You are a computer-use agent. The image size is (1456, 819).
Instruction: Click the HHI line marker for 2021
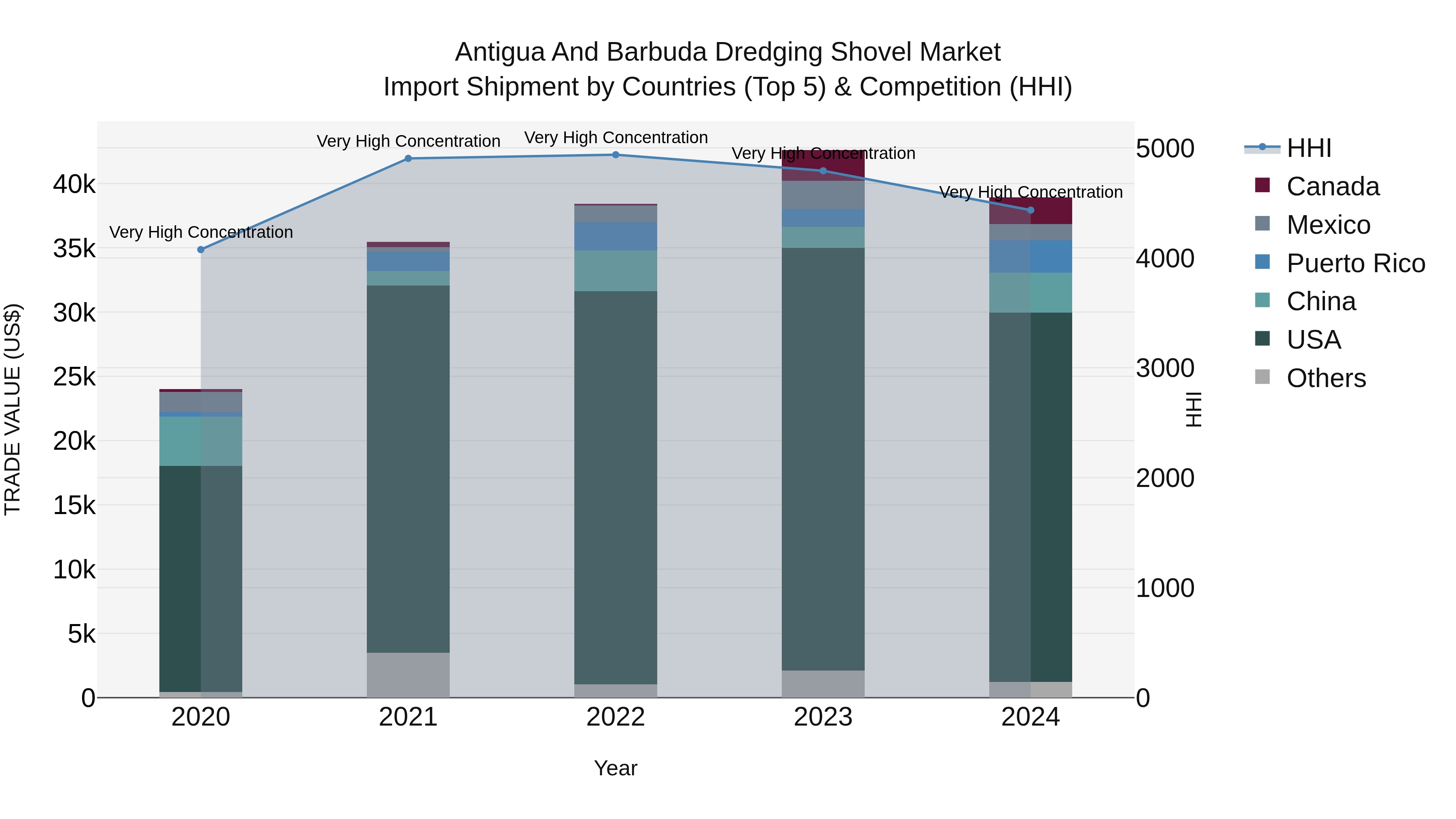tap(408, 158)
